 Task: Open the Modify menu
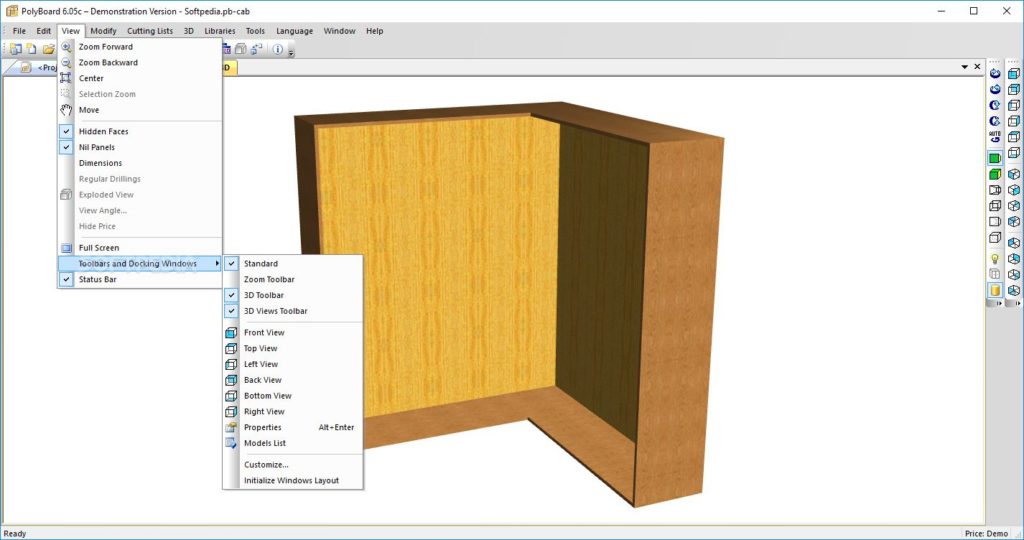tap(103, 31)
